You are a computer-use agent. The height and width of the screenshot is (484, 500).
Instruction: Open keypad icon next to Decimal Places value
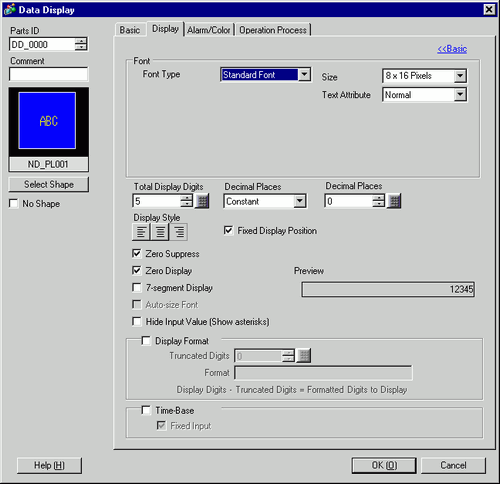click(394, 201)
